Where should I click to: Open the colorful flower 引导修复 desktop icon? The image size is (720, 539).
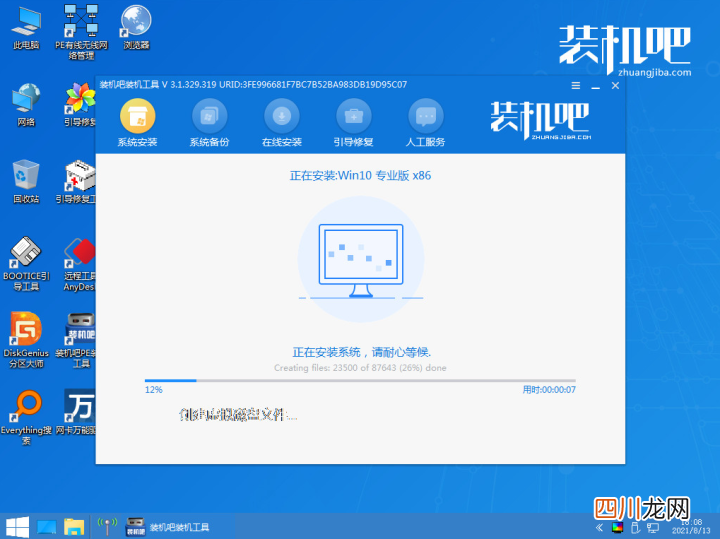pyautogui.click(x=80, y=105)
